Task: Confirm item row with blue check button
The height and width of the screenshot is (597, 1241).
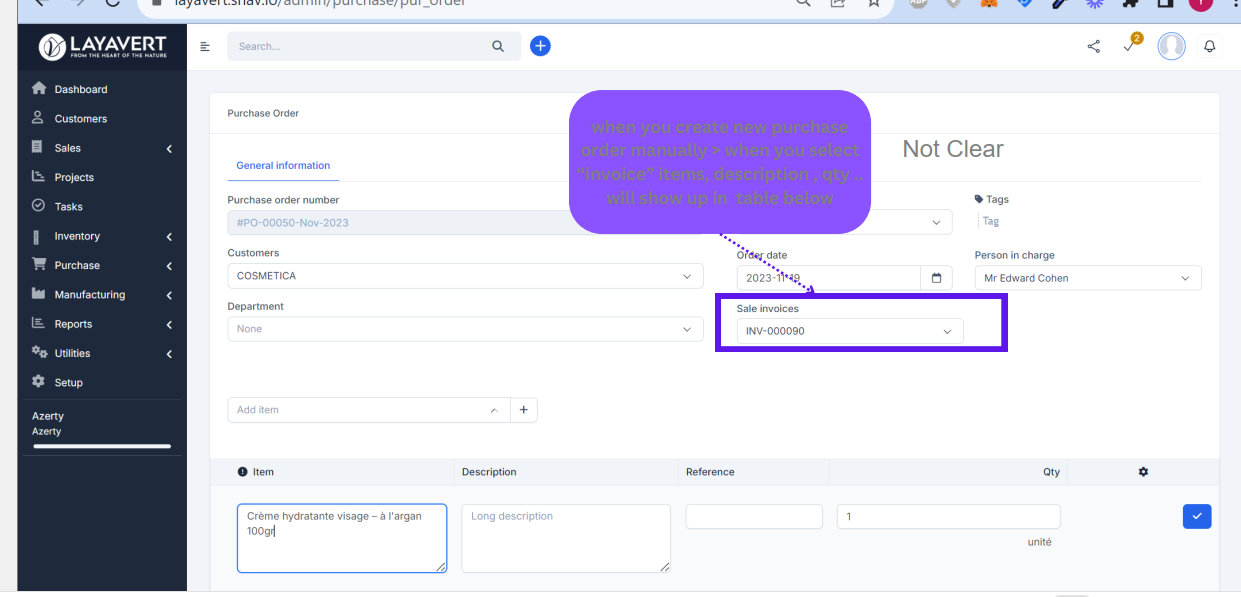Action: click(x=1196, y=516)
